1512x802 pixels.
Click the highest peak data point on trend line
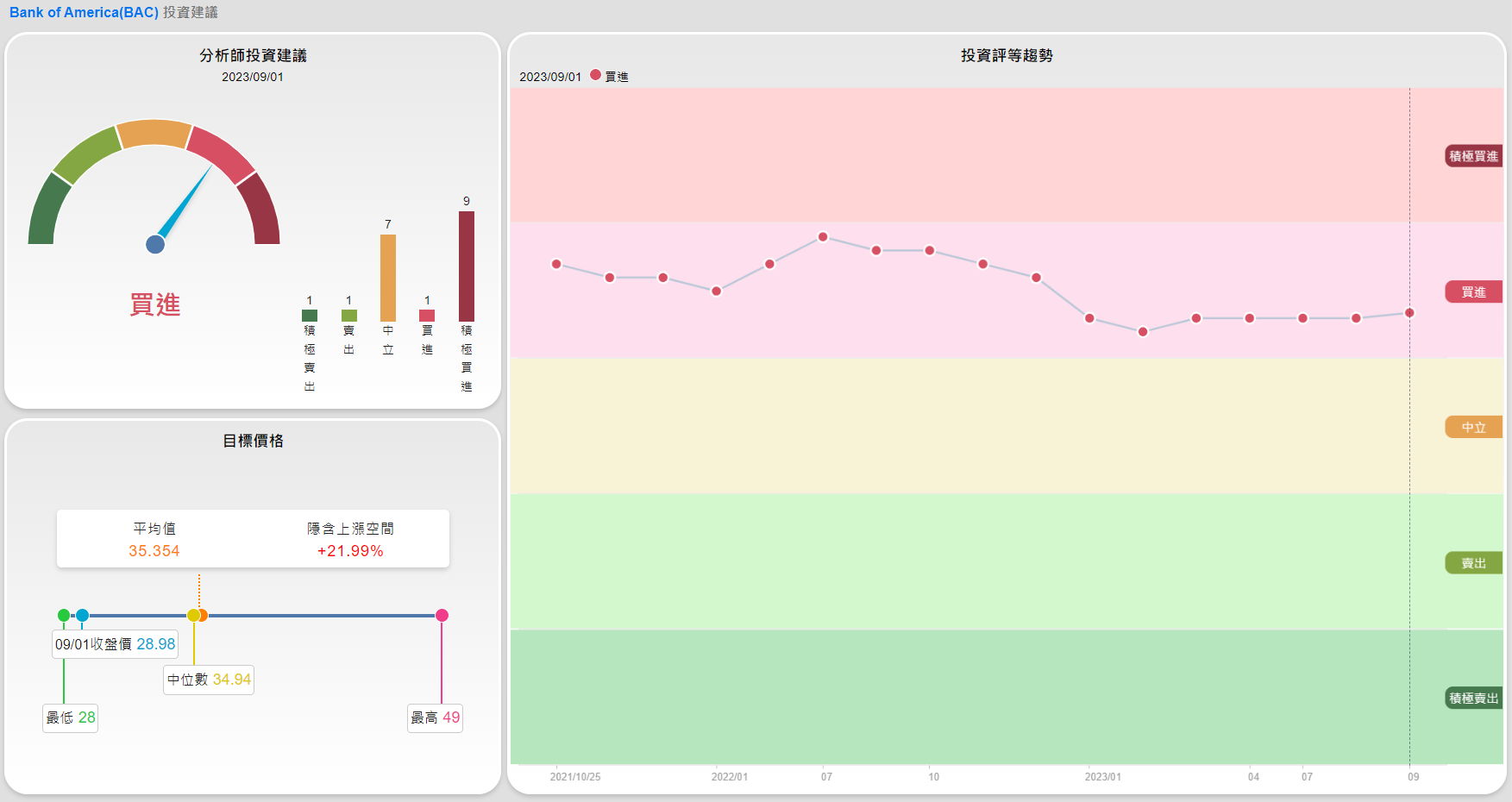(823, 236)
